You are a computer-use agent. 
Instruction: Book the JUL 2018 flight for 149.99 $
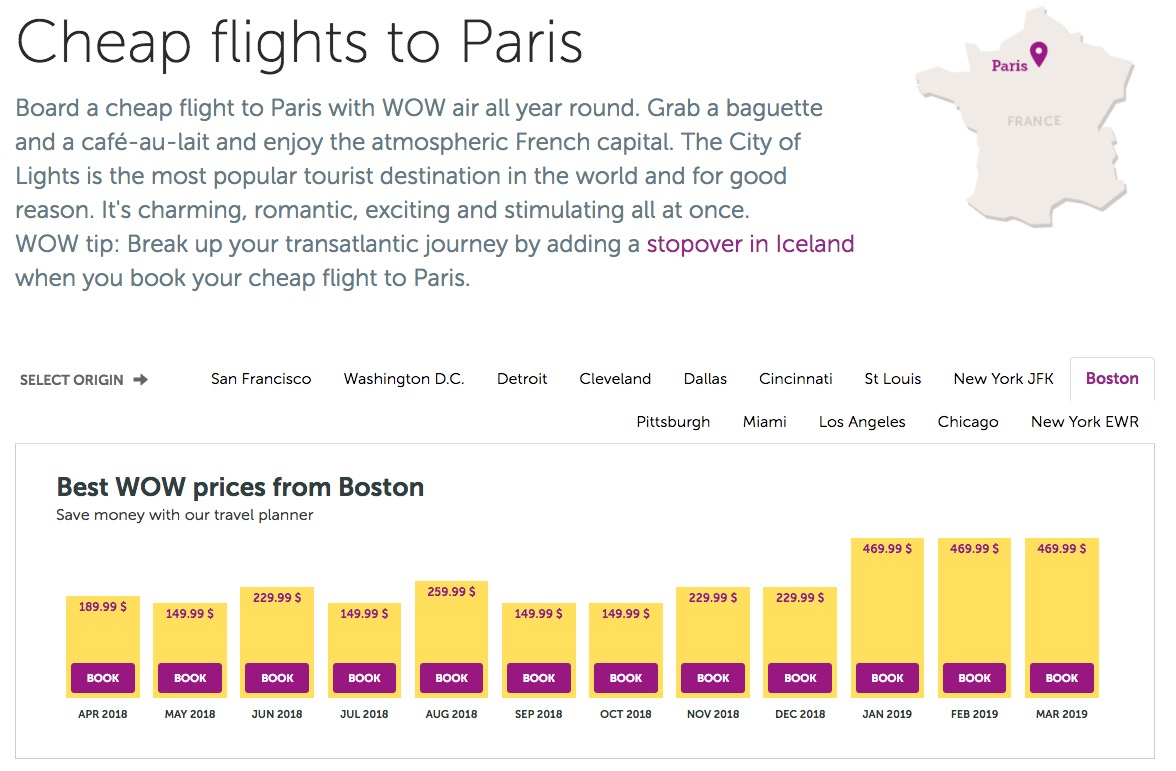[364, 678]
